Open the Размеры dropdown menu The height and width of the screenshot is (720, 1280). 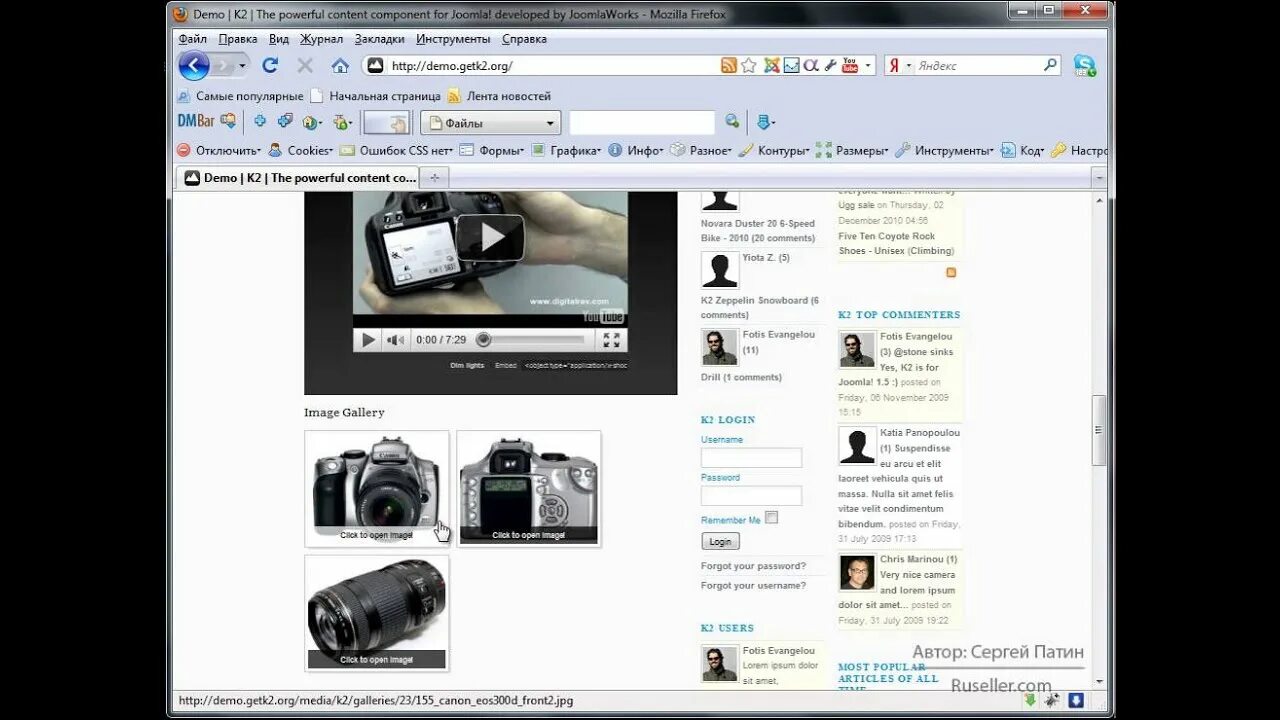click(x=852, y=150)
